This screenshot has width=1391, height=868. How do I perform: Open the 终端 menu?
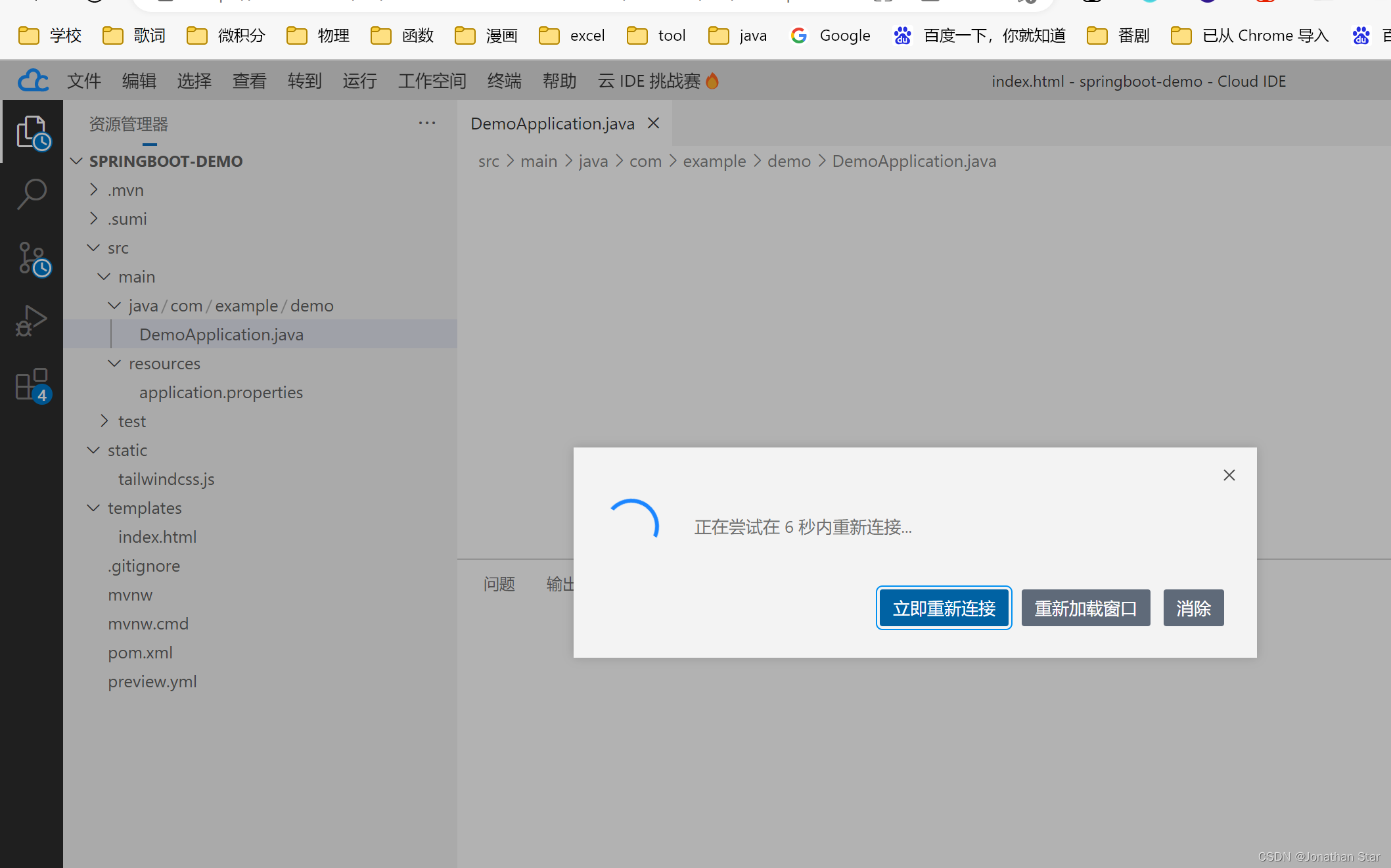[x=504, y=80]
